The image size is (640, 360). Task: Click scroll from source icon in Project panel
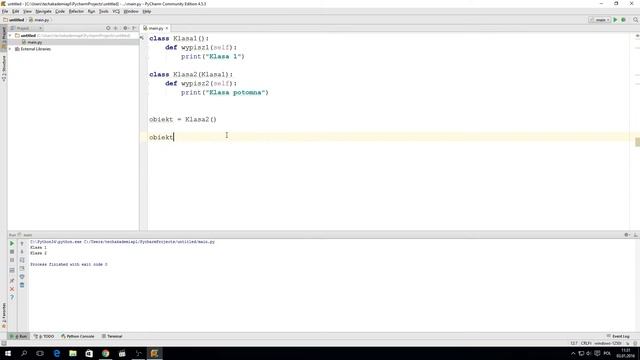108,28
